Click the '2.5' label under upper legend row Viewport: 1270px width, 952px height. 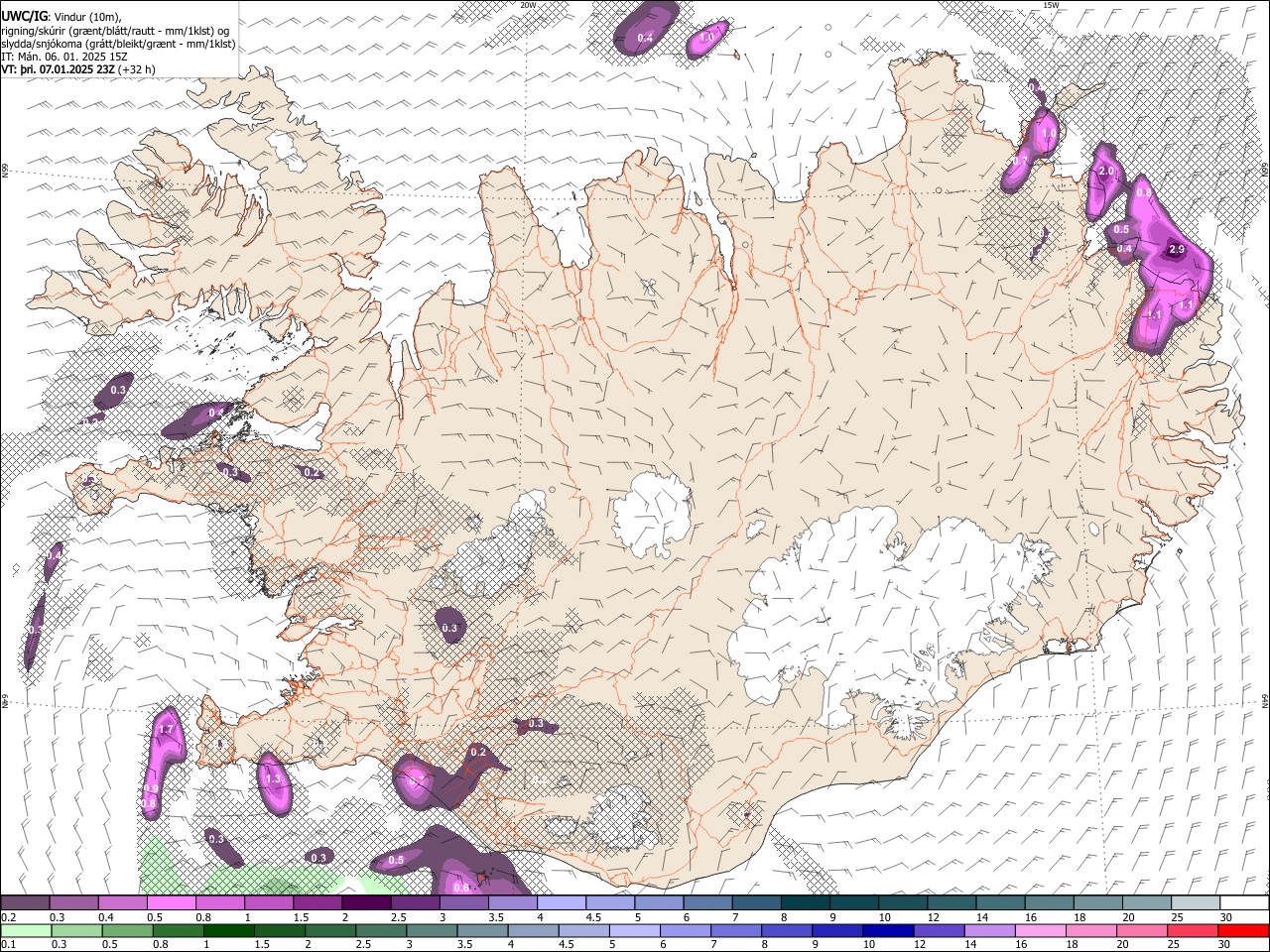click(x=399, y=918)
